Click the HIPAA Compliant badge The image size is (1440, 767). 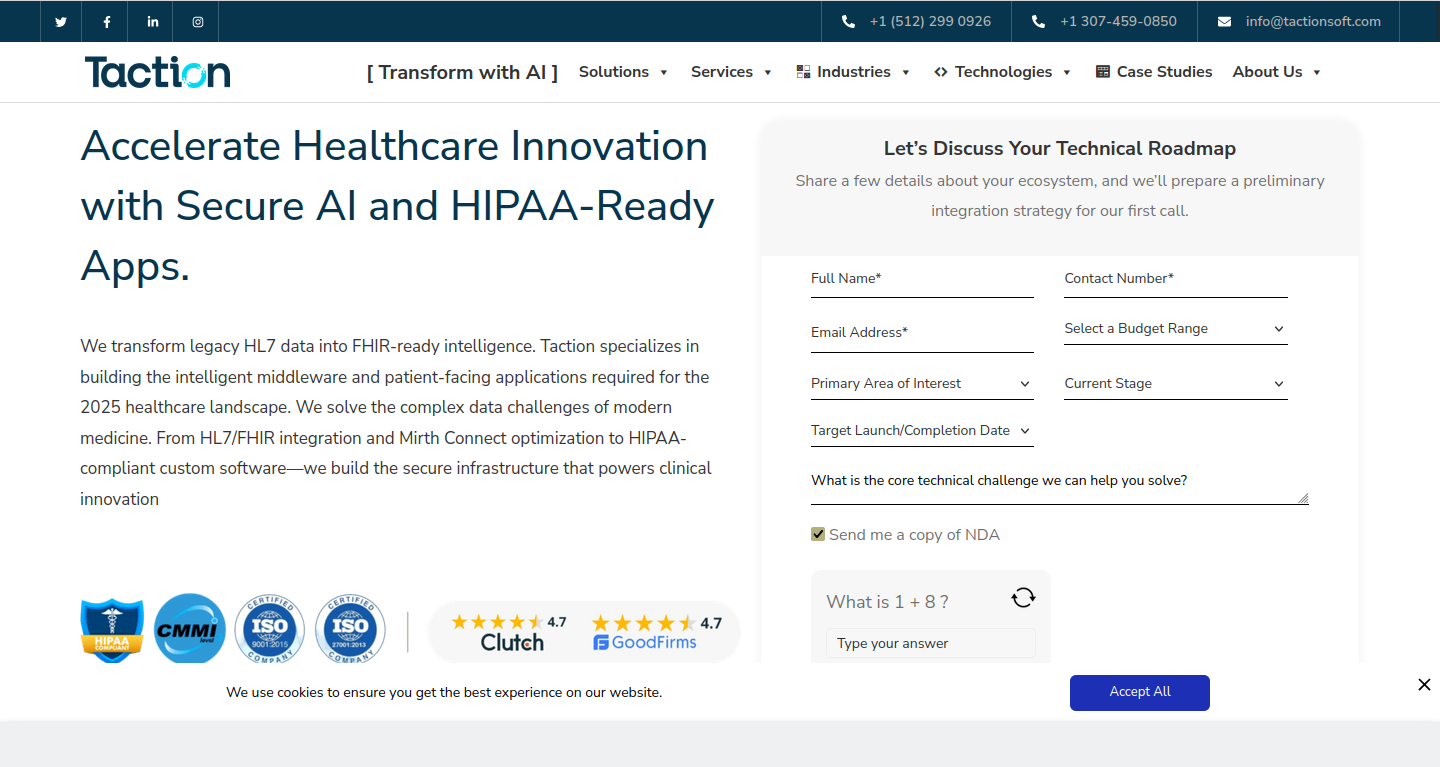point(112,630)
